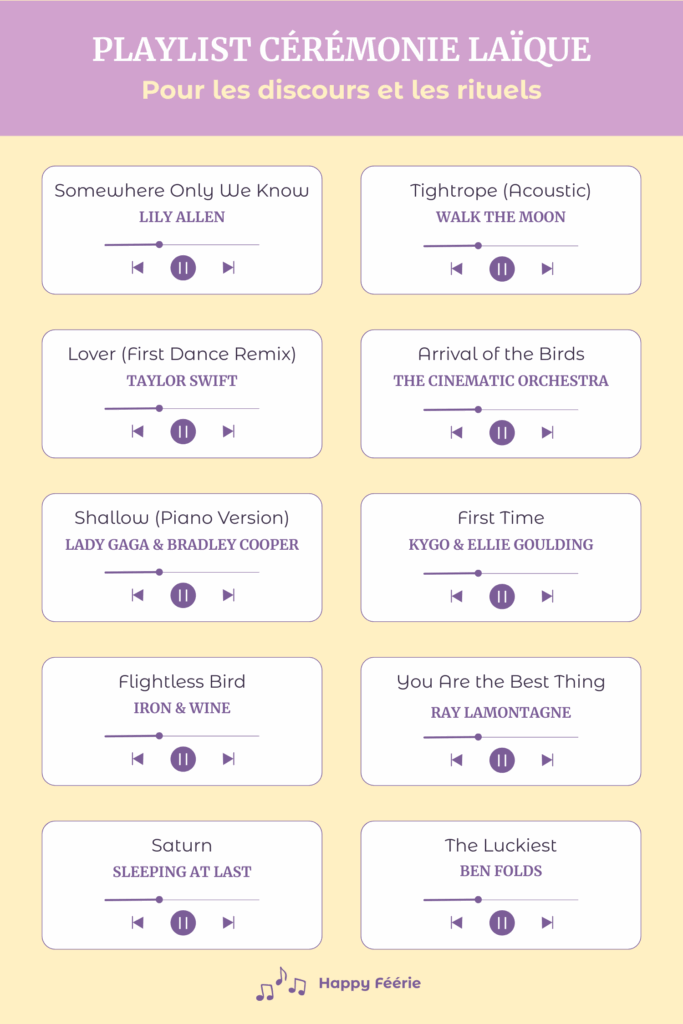Click the Playlist Cérémonie Laïque heading
The image size is (683, 1024).
pyautogui.click(x=342, y=50)
